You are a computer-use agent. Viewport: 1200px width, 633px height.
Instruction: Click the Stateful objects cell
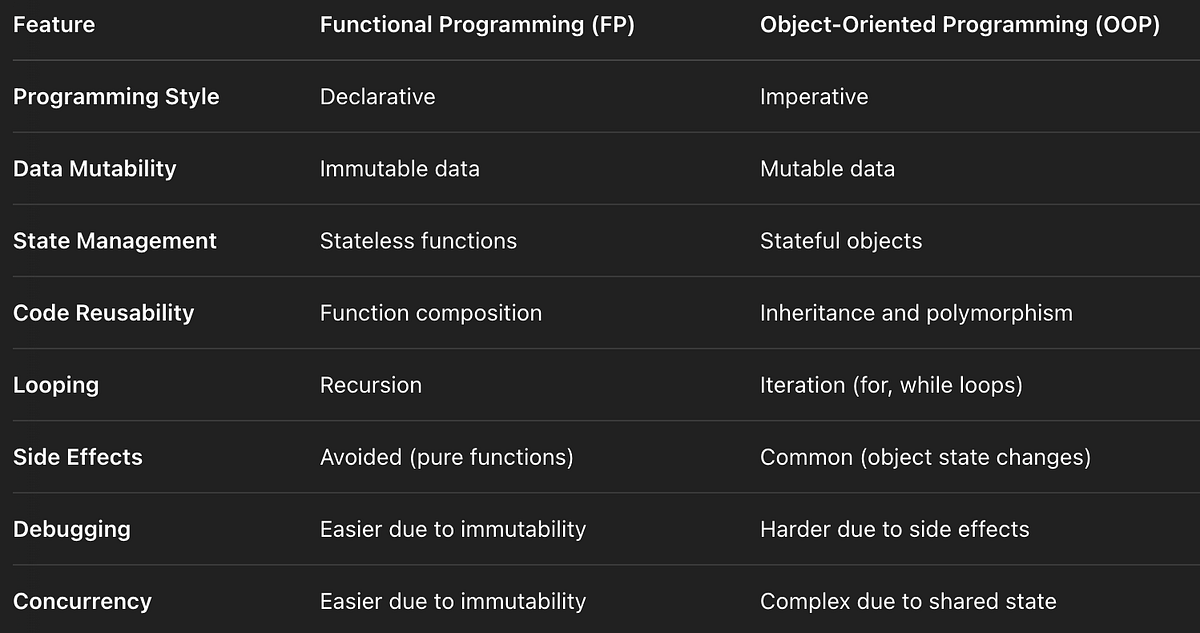click(841, 241)
